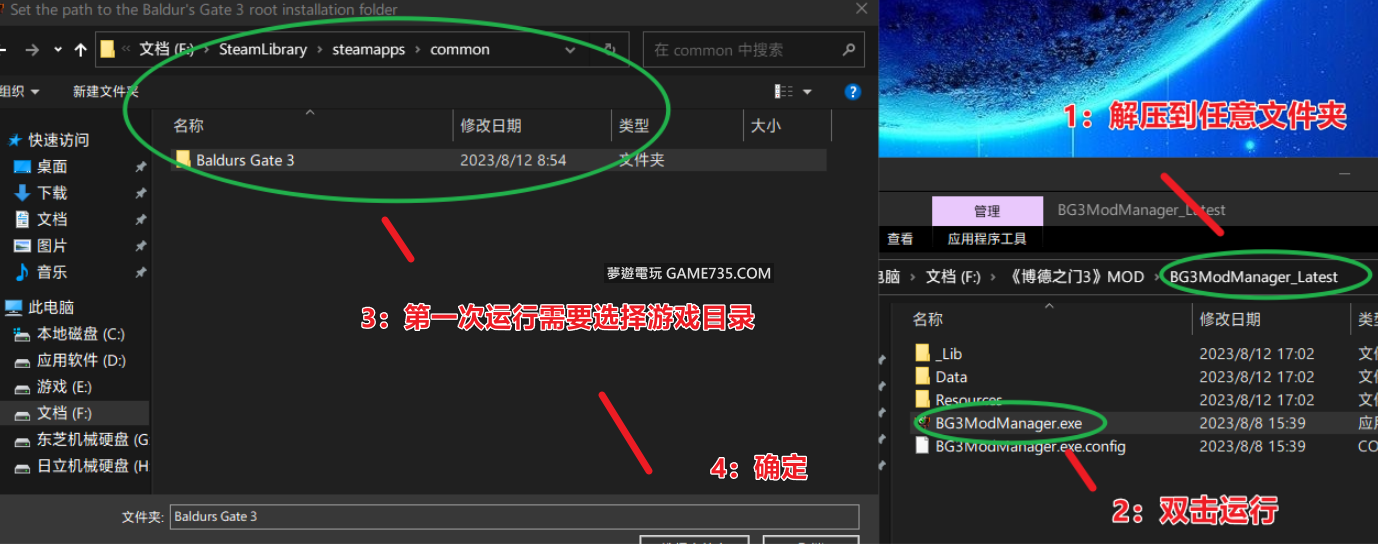
Task: Open 应用程序工具 tab in Explorer ribbon
Action: [x=987, y=239]
